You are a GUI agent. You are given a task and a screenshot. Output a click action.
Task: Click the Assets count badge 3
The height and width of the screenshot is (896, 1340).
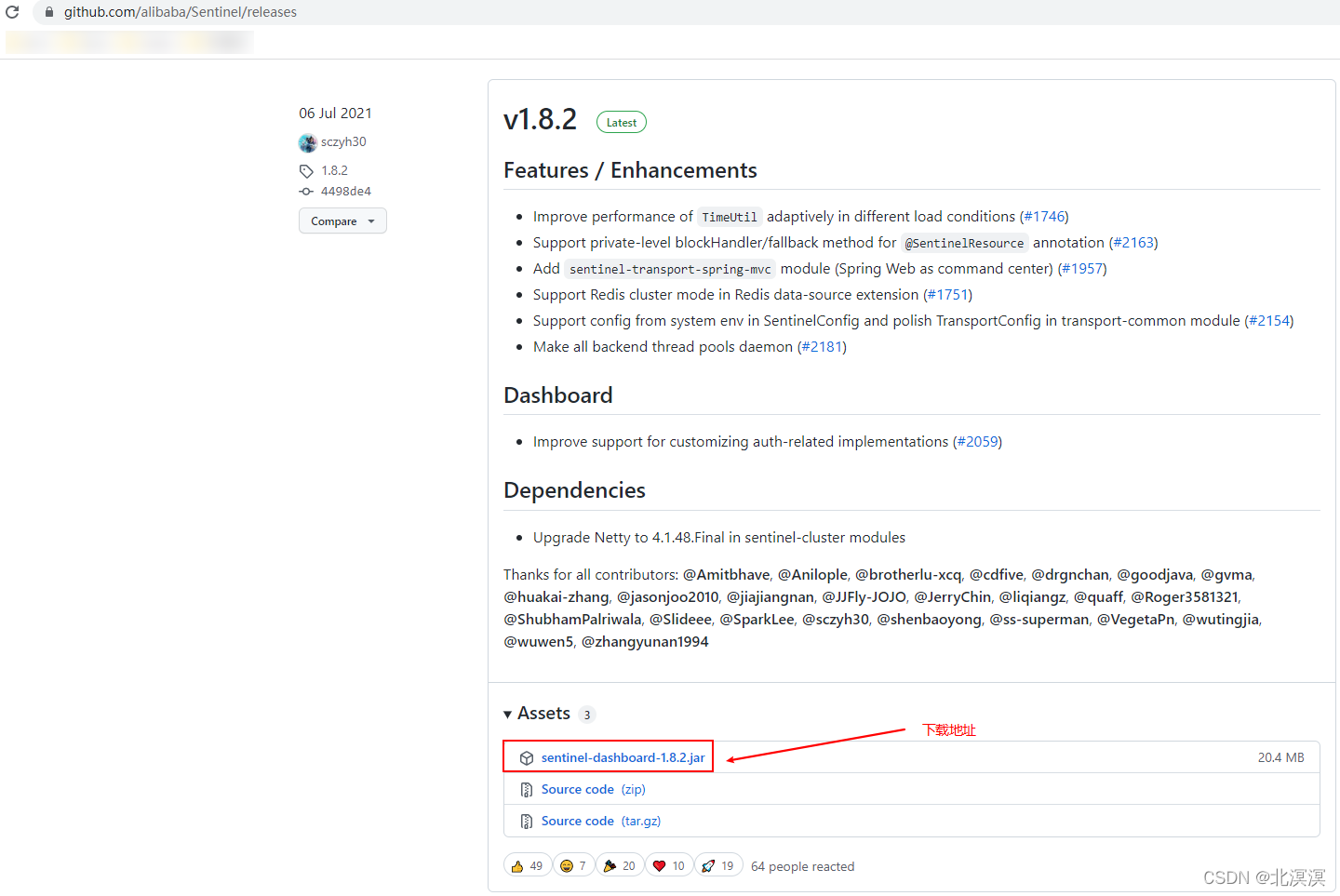(x=587, y=715)
